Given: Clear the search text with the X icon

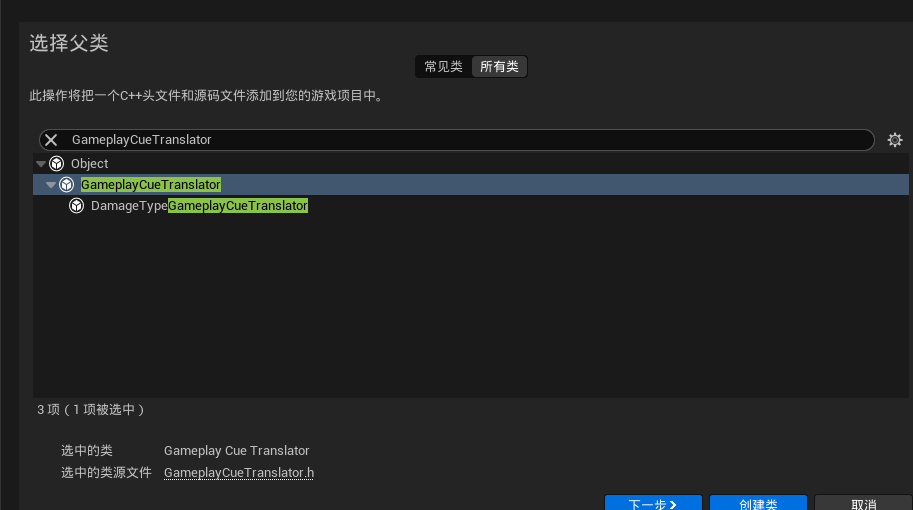Looking at the screenshot, I should pyautogui.click(x=51, y=140).
